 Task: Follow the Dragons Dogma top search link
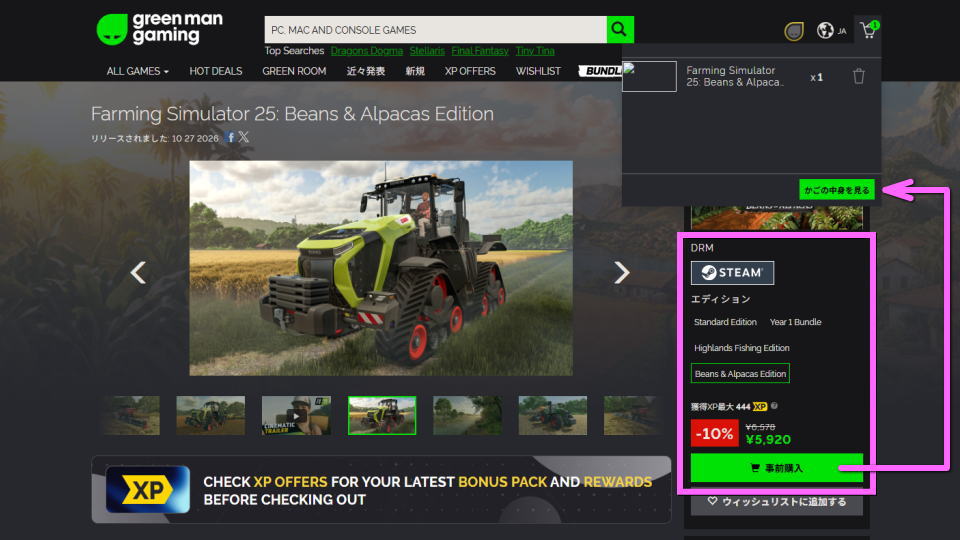point(367,51)
